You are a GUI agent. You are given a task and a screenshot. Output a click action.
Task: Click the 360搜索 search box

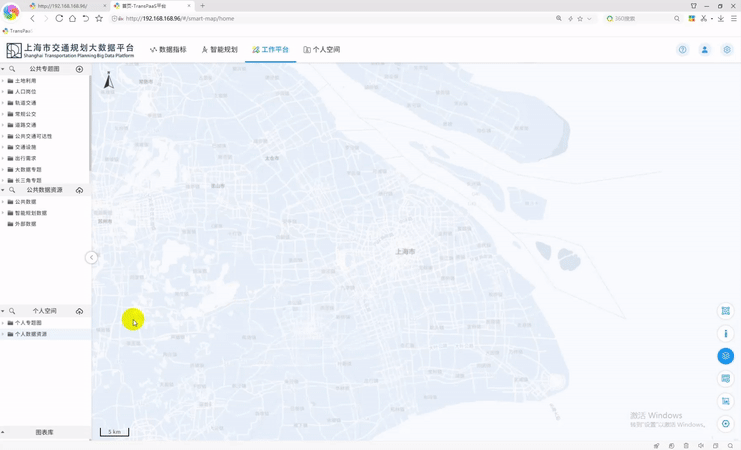coord(643,18)
